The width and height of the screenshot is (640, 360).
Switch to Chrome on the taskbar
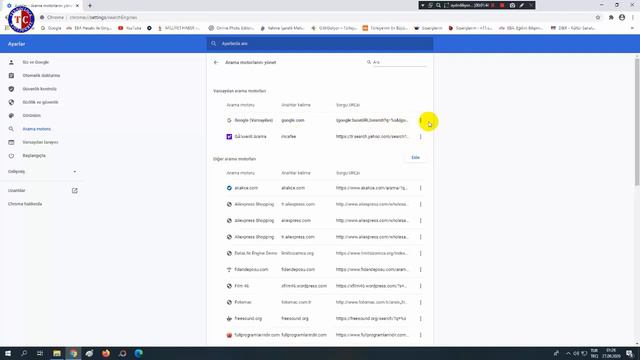tap(73, 353)
